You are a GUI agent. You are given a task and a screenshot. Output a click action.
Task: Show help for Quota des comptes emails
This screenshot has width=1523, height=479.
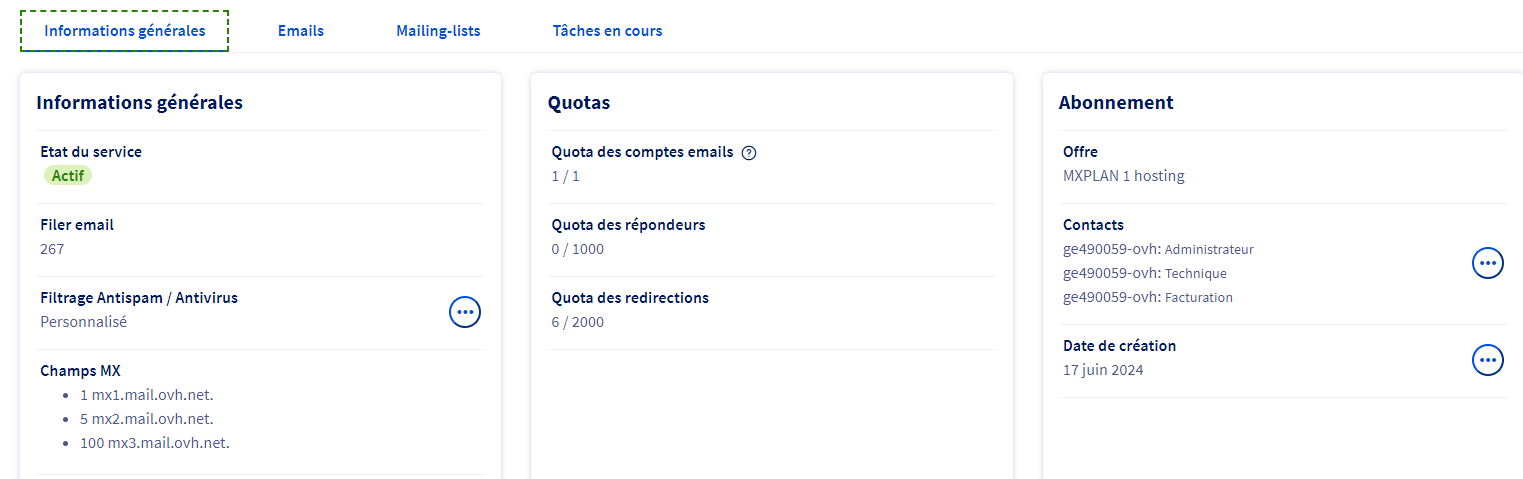coord(749,153)
